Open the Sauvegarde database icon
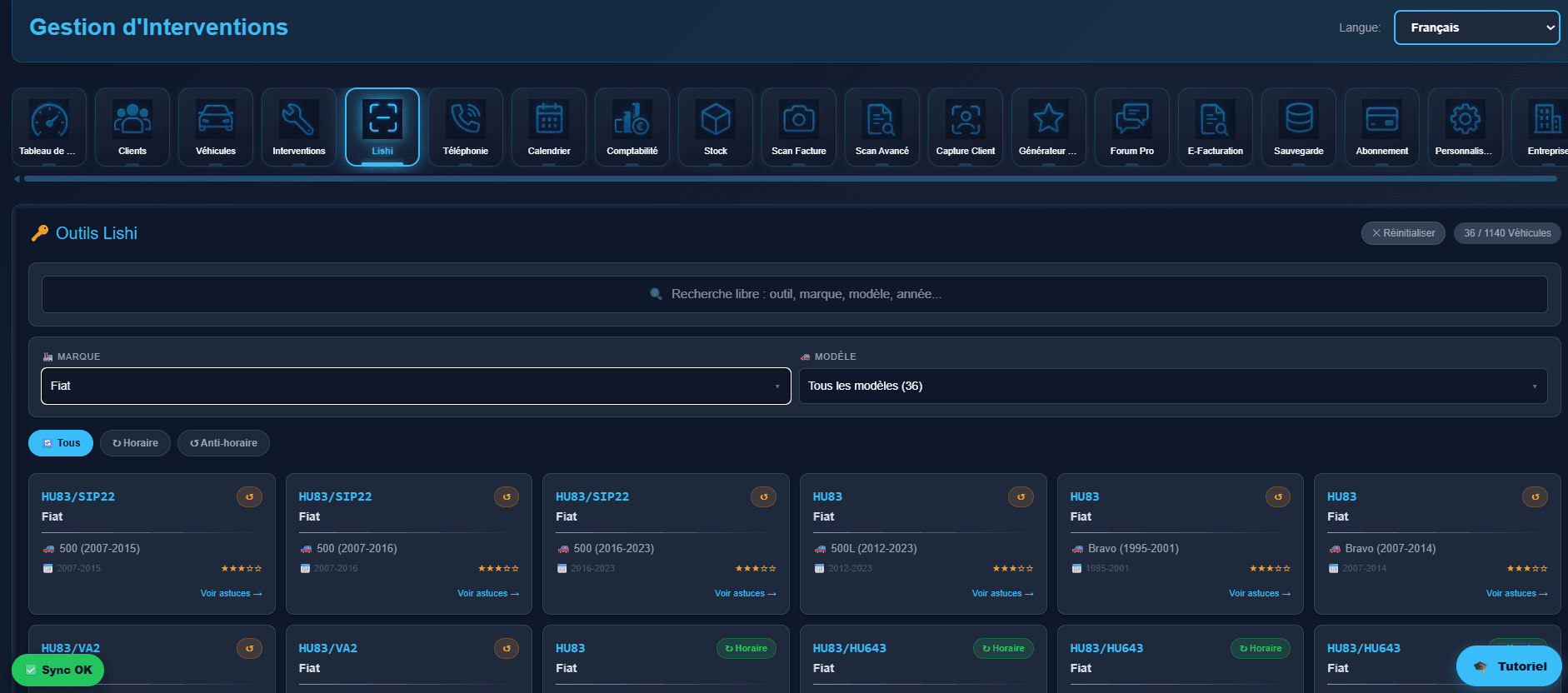Screen dimensions: 1568x693 pyautogui.click(x=1299, y=127)
